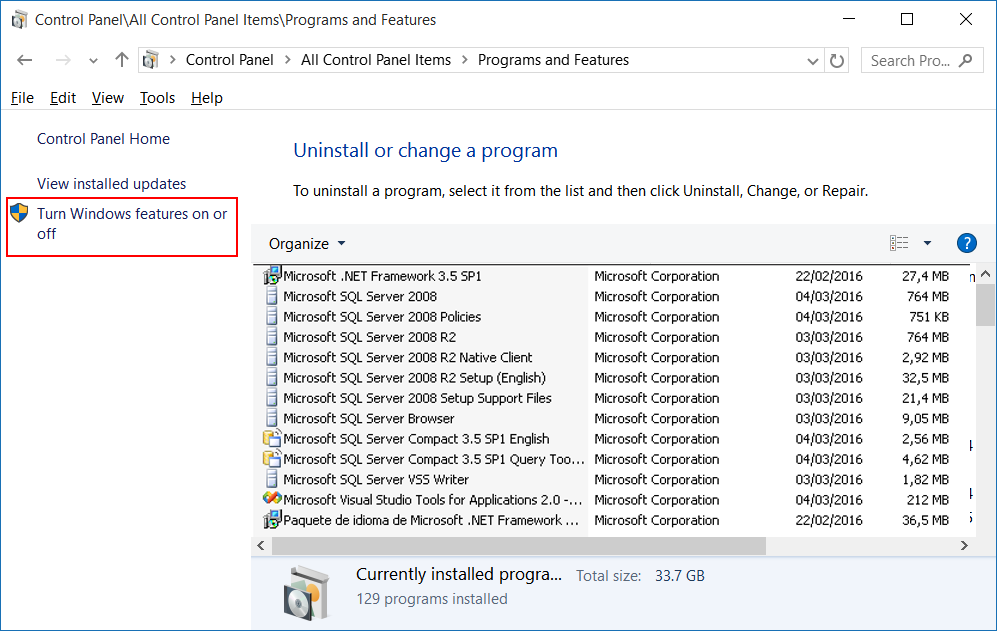Expand chevron after Control Panel breadcrumb

[287, 60]
